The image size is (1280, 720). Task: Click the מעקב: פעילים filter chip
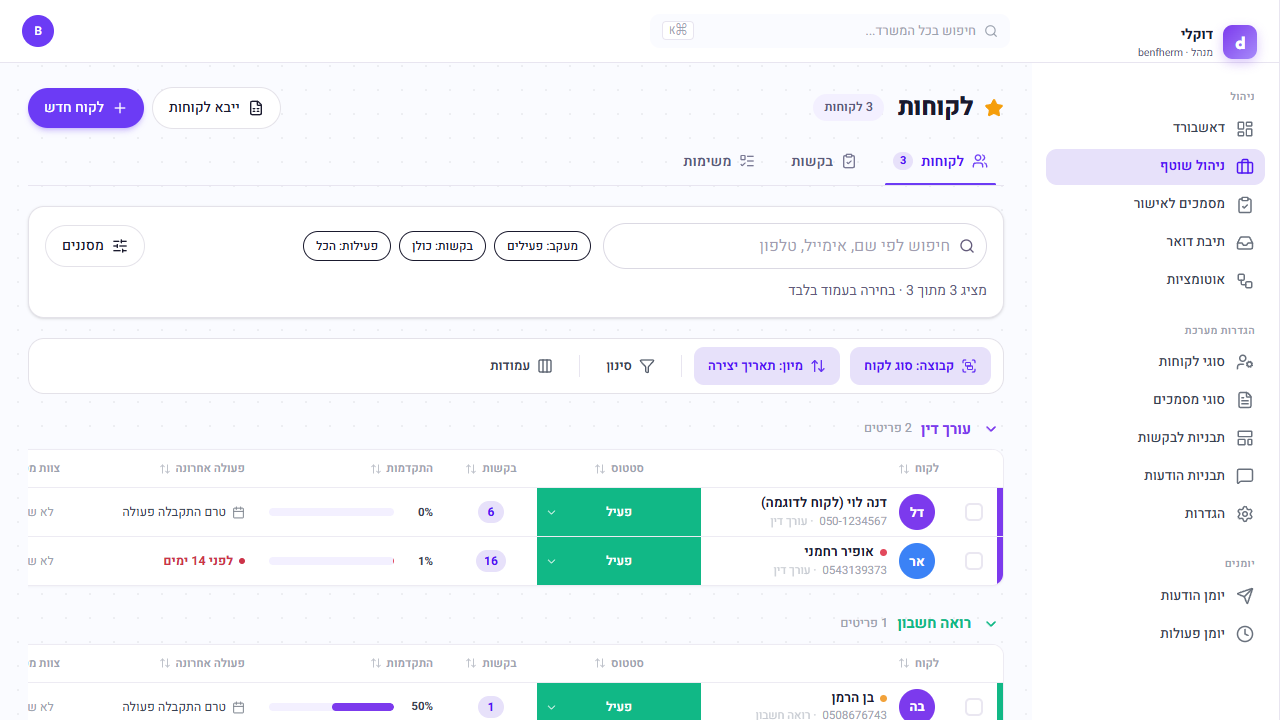click(543, 246)
